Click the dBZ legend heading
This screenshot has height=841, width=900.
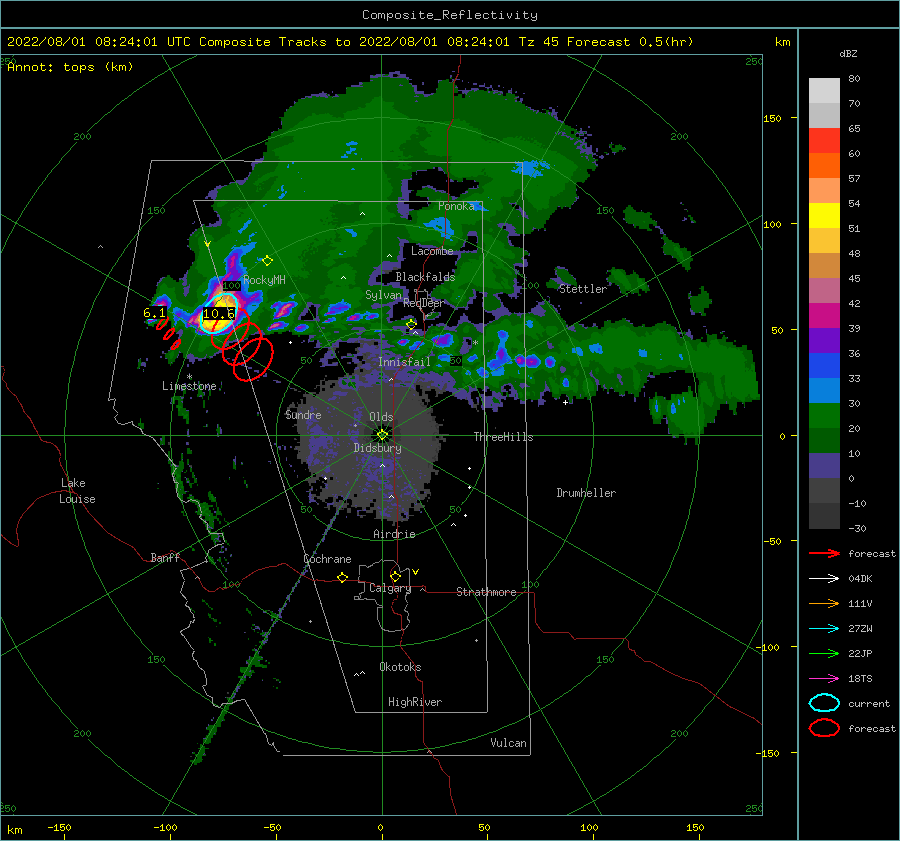(848, 53)
